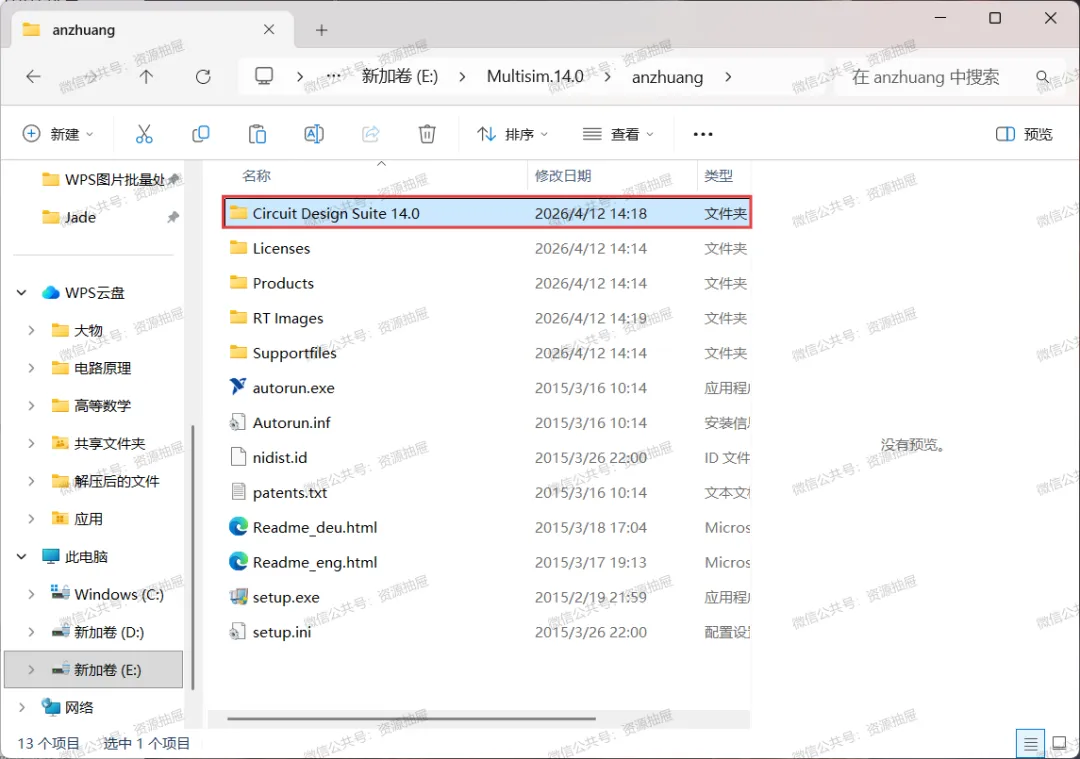Open the three-dot more options menu
Image resolution: width=1080 pixels, height=759 pixels.
coord(703,134)
